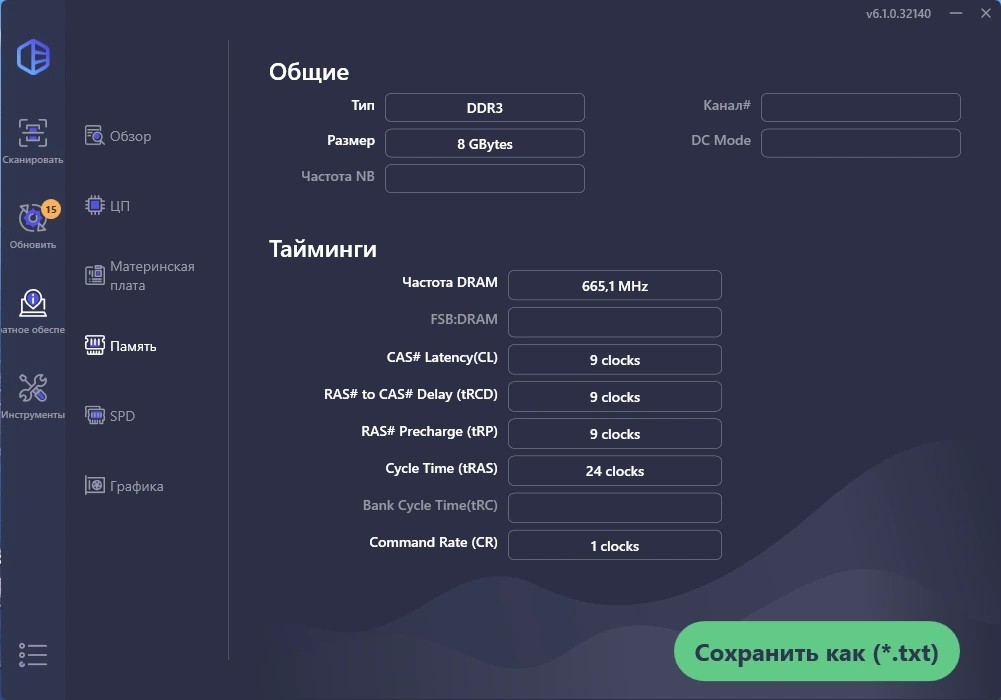This screenshot has height=700, width=1001.
Task: Click the Общие section heading
Action: [309, 71]
